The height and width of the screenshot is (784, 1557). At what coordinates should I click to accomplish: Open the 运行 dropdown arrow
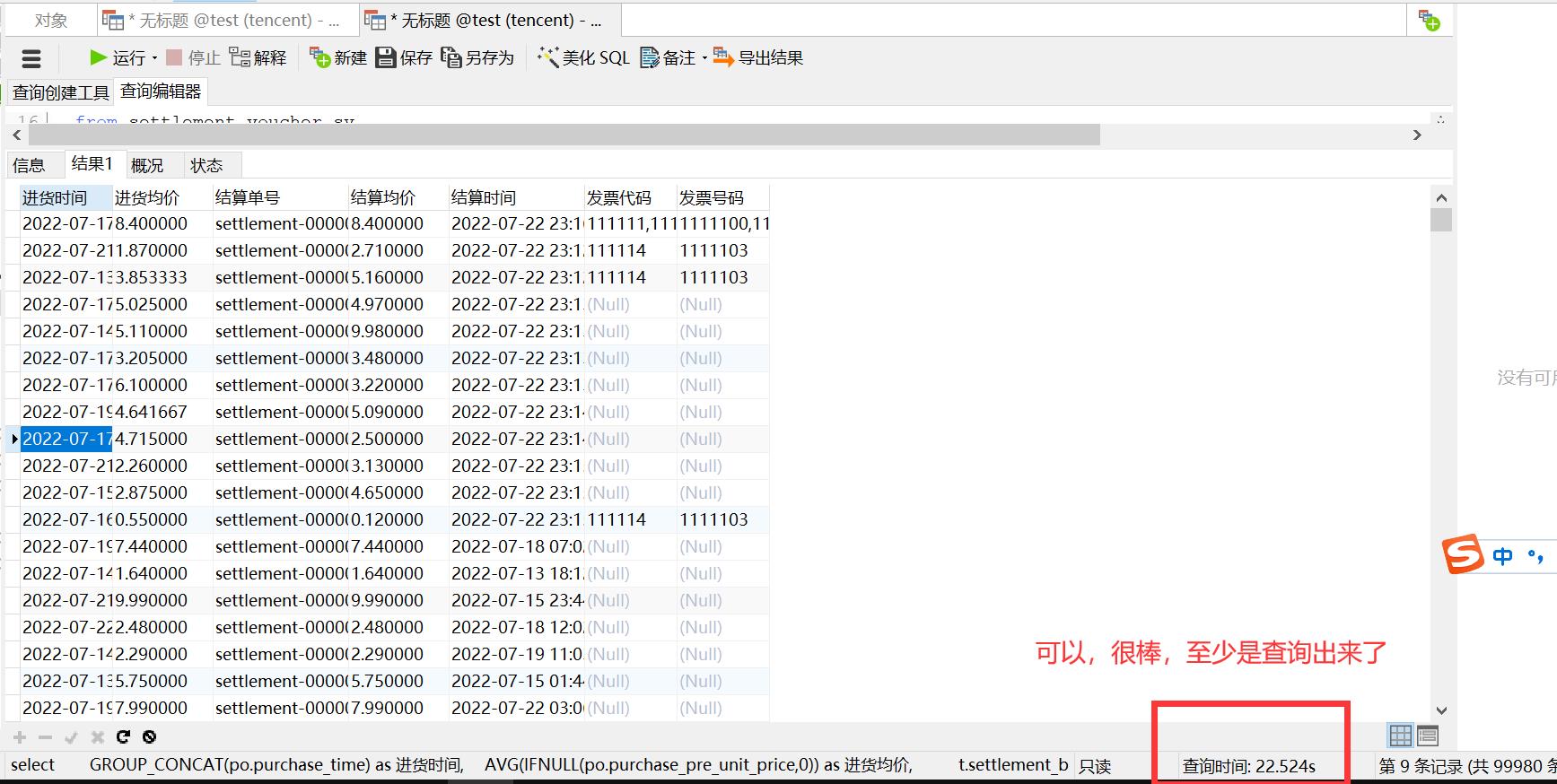(x=155, y=58)
